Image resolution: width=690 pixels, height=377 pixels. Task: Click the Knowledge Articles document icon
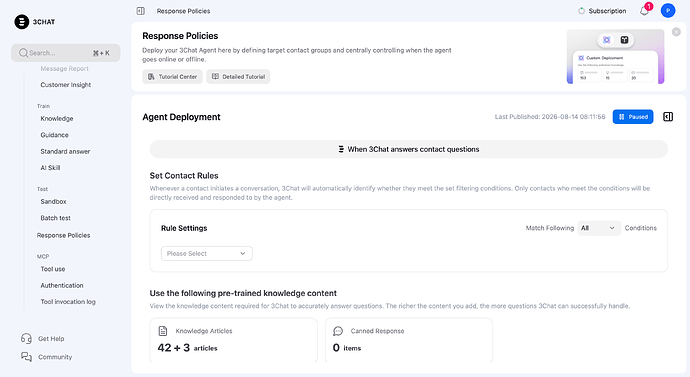pyautogui.click(x=163, y=331)
